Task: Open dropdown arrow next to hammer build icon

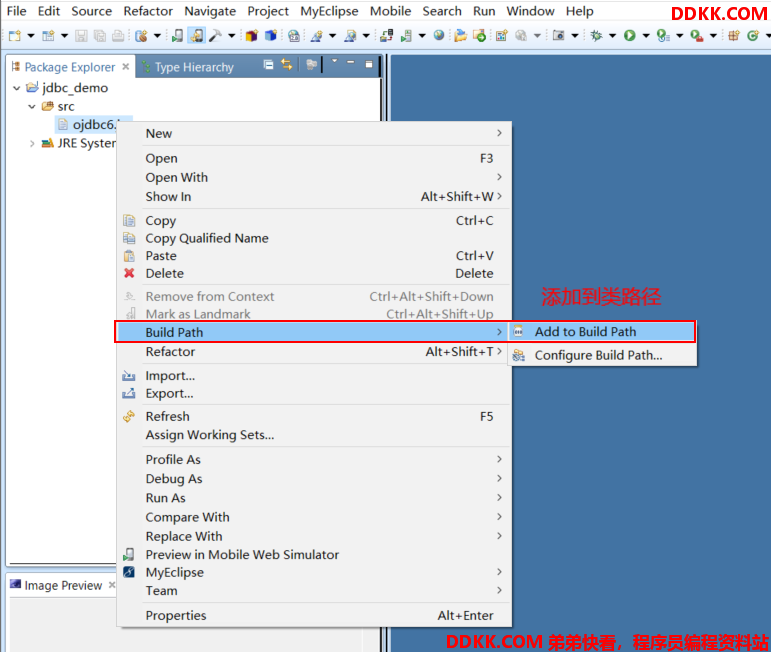Action: pos(231,35)
